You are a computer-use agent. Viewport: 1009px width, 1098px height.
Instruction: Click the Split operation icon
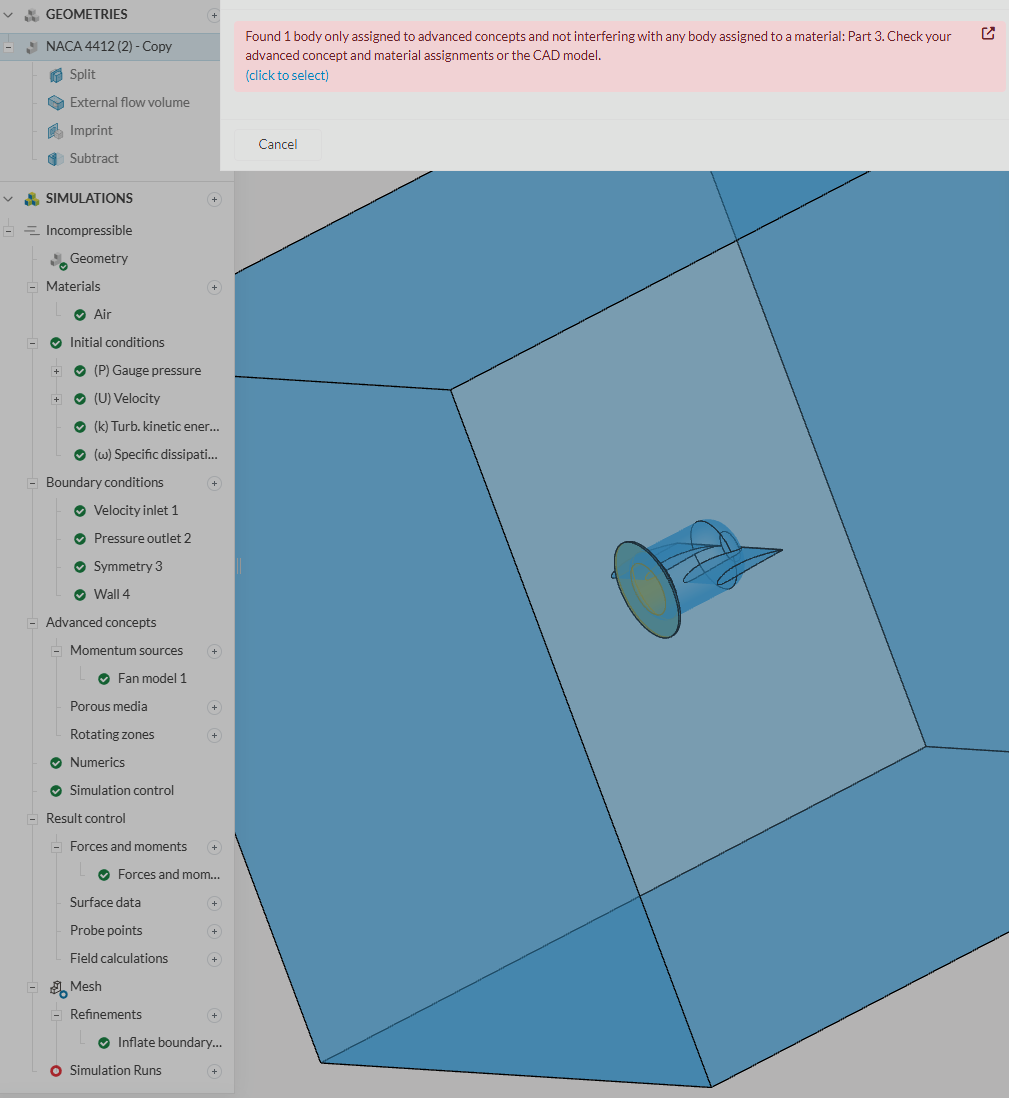pyautogui.click(x=56, y=75)
